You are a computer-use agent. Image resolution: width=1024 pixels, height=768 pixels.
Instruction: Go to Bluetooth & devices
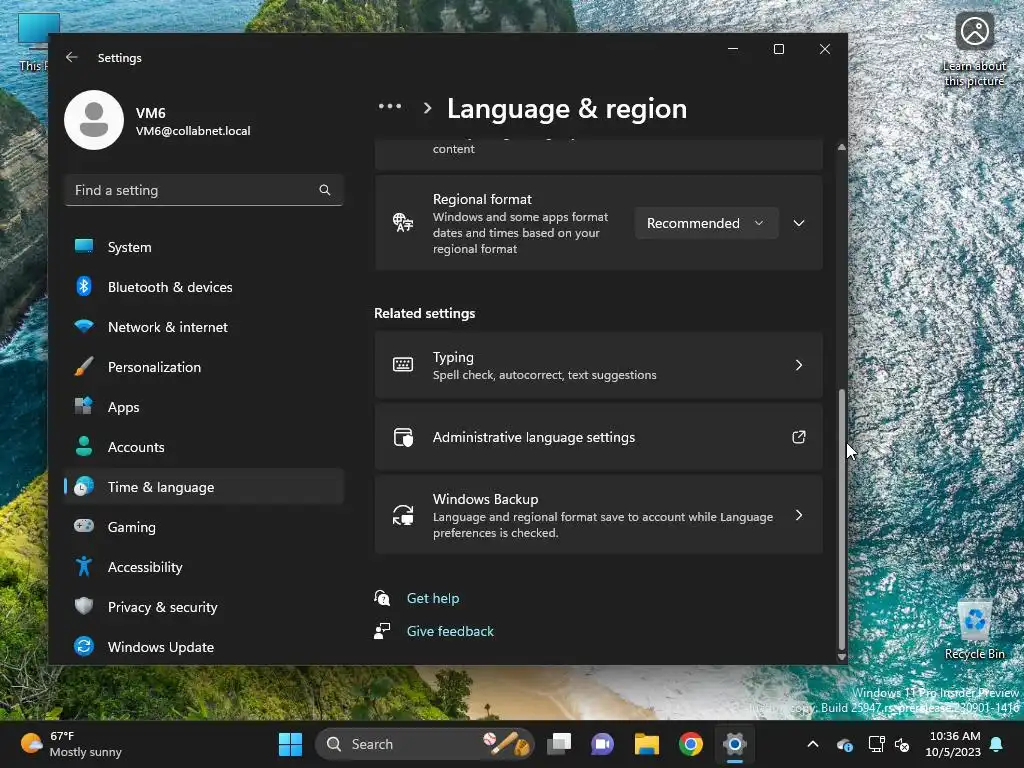tap(204, 287)
